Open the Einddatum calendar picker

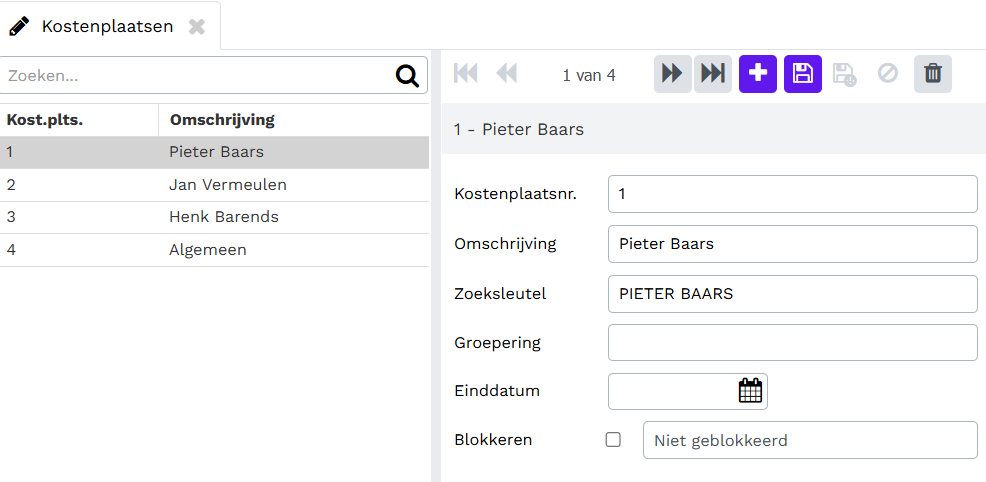pos(750,391)
